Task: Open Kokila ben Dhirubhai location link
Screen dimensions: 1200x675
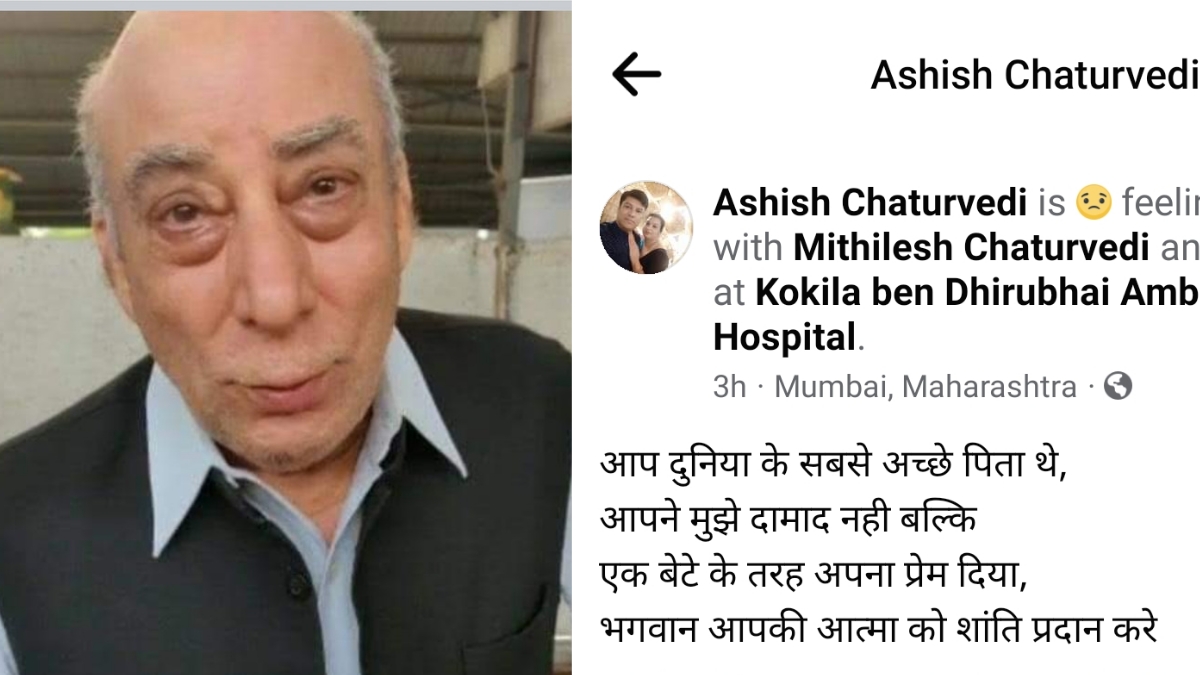Action: coord(977,292)
